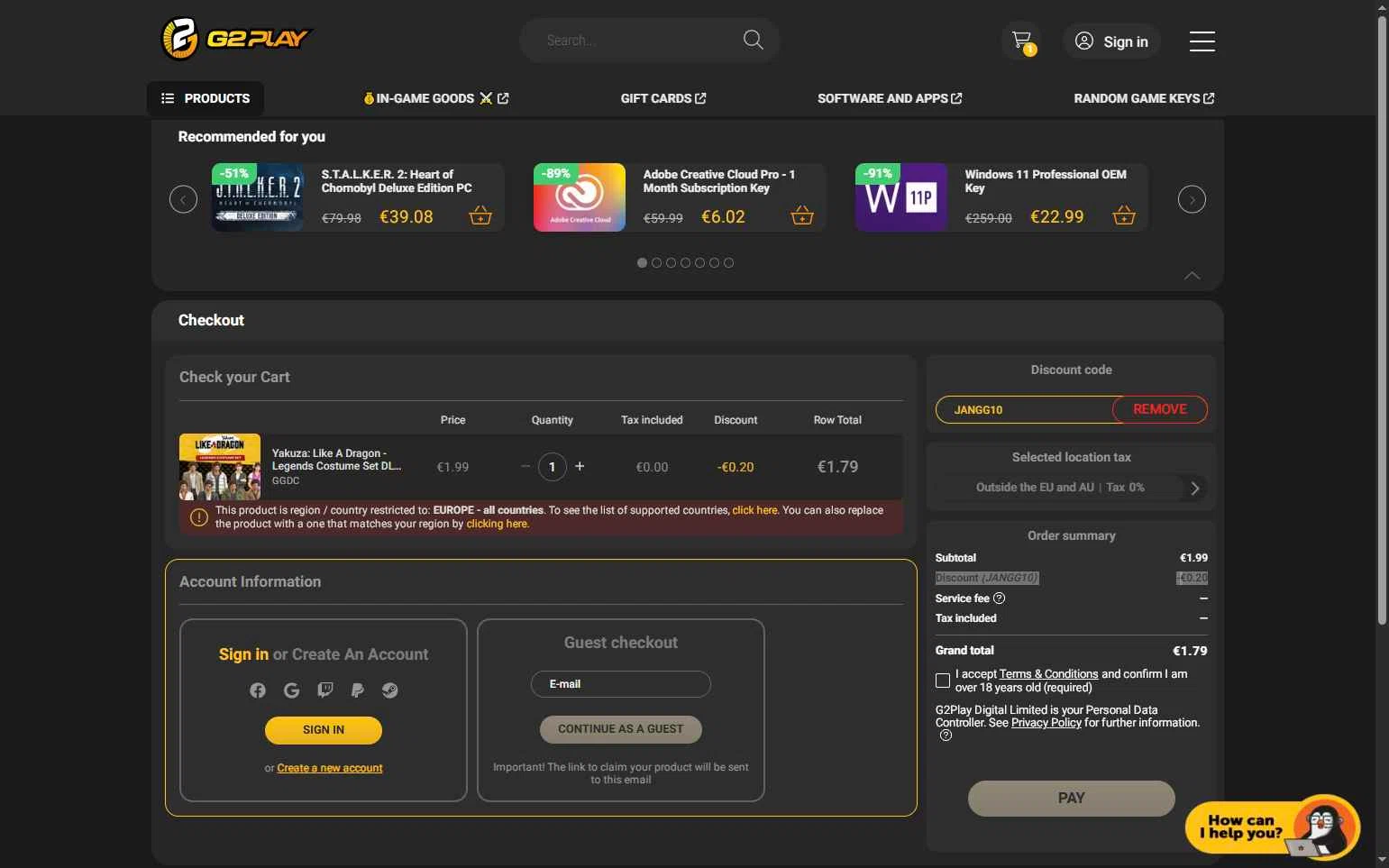Click the yellow SIGN IN button

pos(324,730)
